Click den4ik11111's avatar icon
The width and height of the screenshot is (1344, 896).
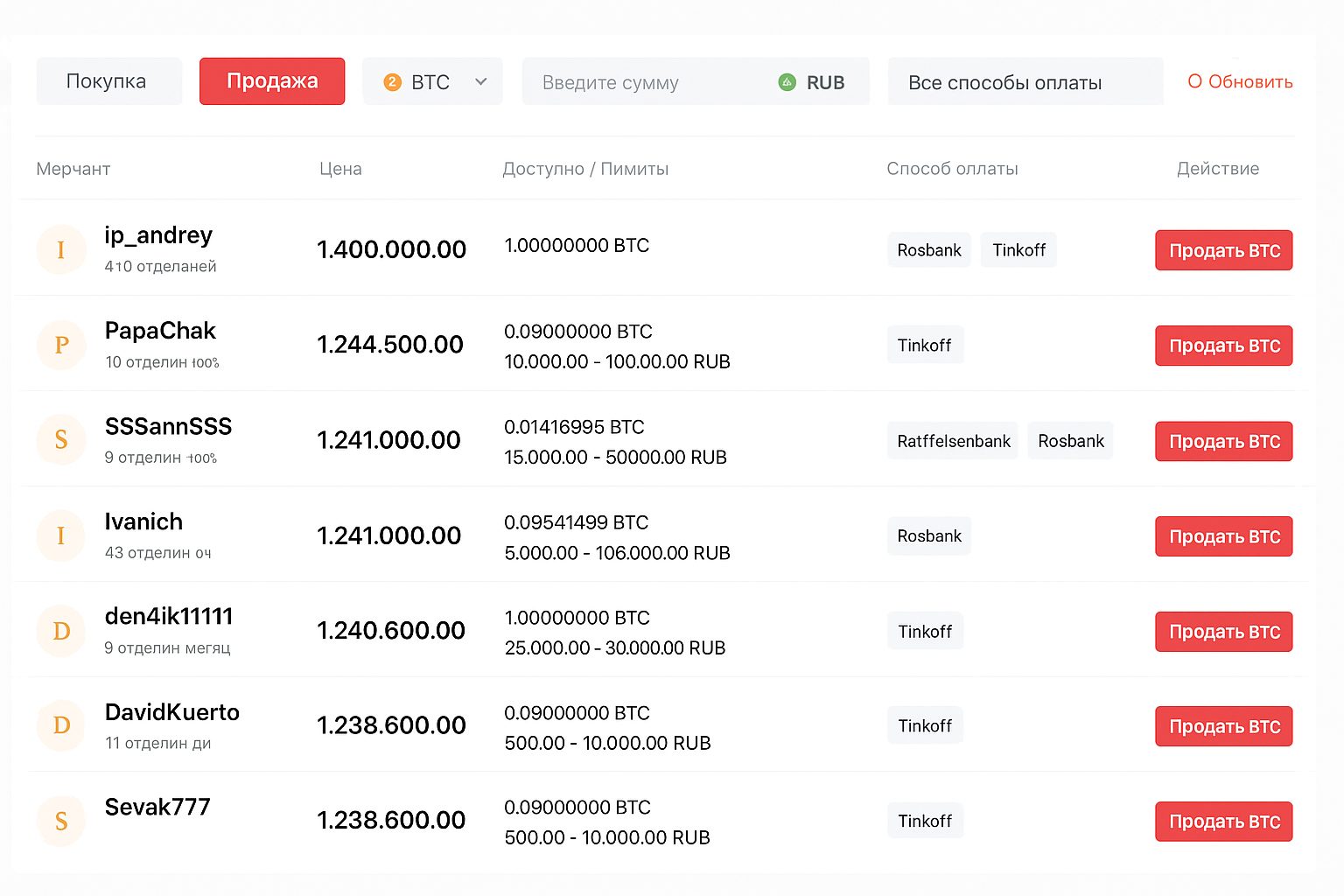coord(61,631)
